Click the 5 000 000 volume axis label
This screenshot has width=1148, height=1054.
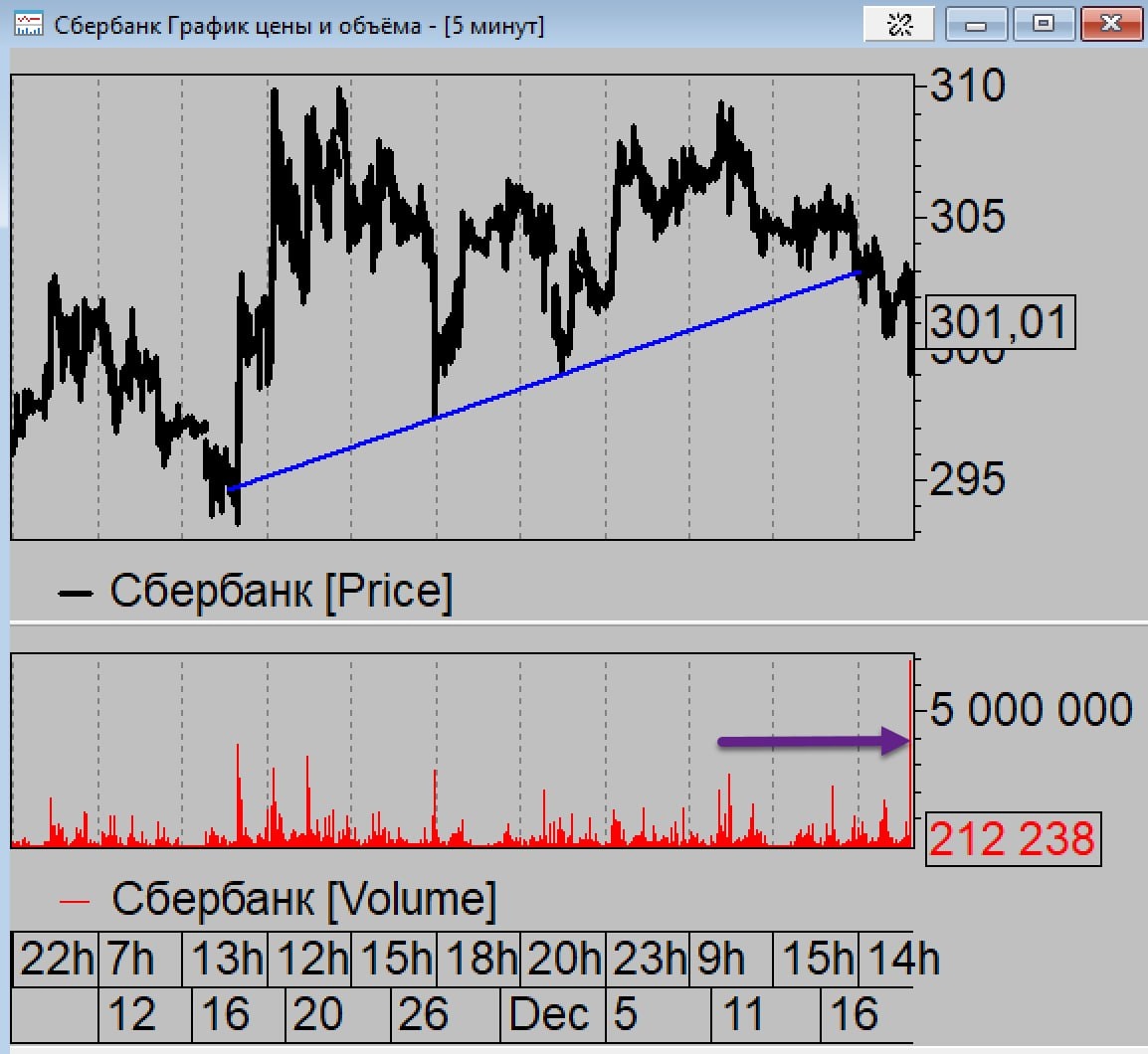pyautogui.click(x=1031, y=709)
